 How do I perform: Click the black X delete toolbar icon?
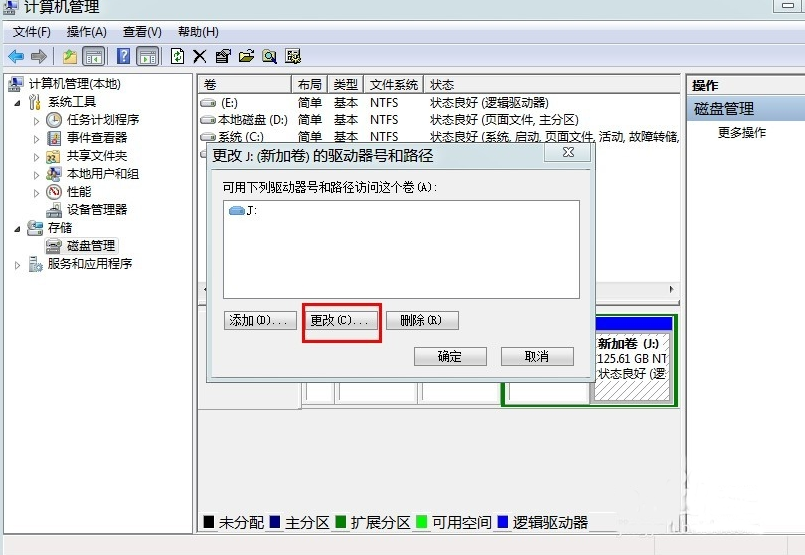pos(200,56)
